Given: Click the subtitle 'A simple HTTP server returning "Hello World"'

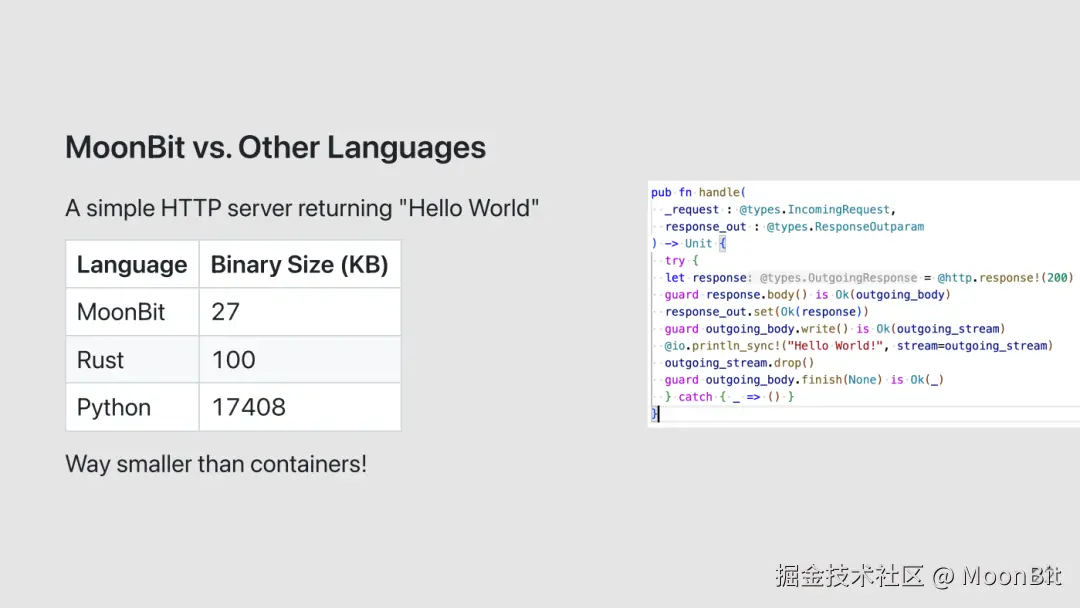Looking at the screenshot, I should coord(302,208).
